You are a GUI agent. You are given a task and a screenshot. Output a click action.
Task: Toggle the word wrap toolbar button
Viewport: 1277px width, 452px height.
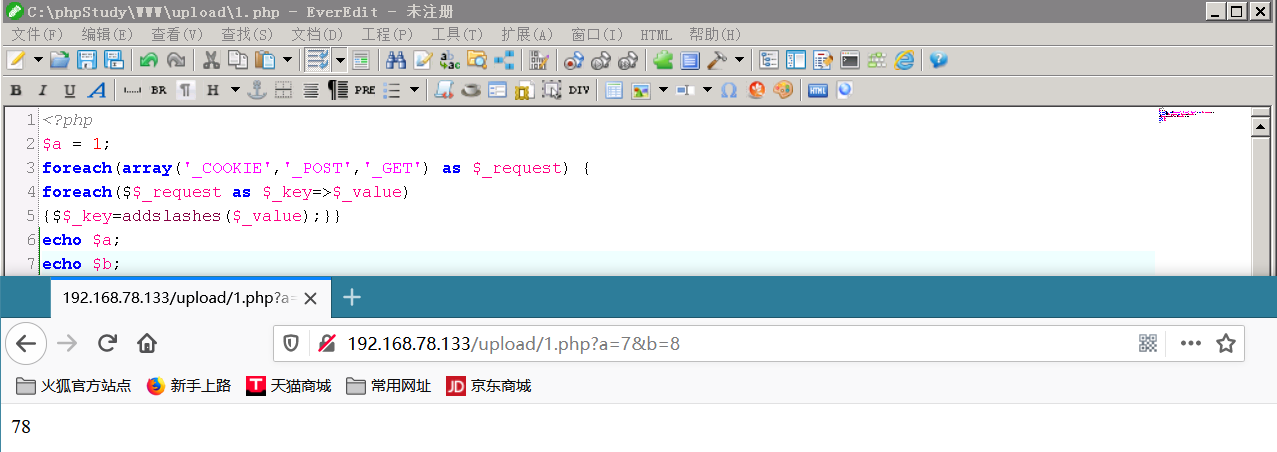317,60
